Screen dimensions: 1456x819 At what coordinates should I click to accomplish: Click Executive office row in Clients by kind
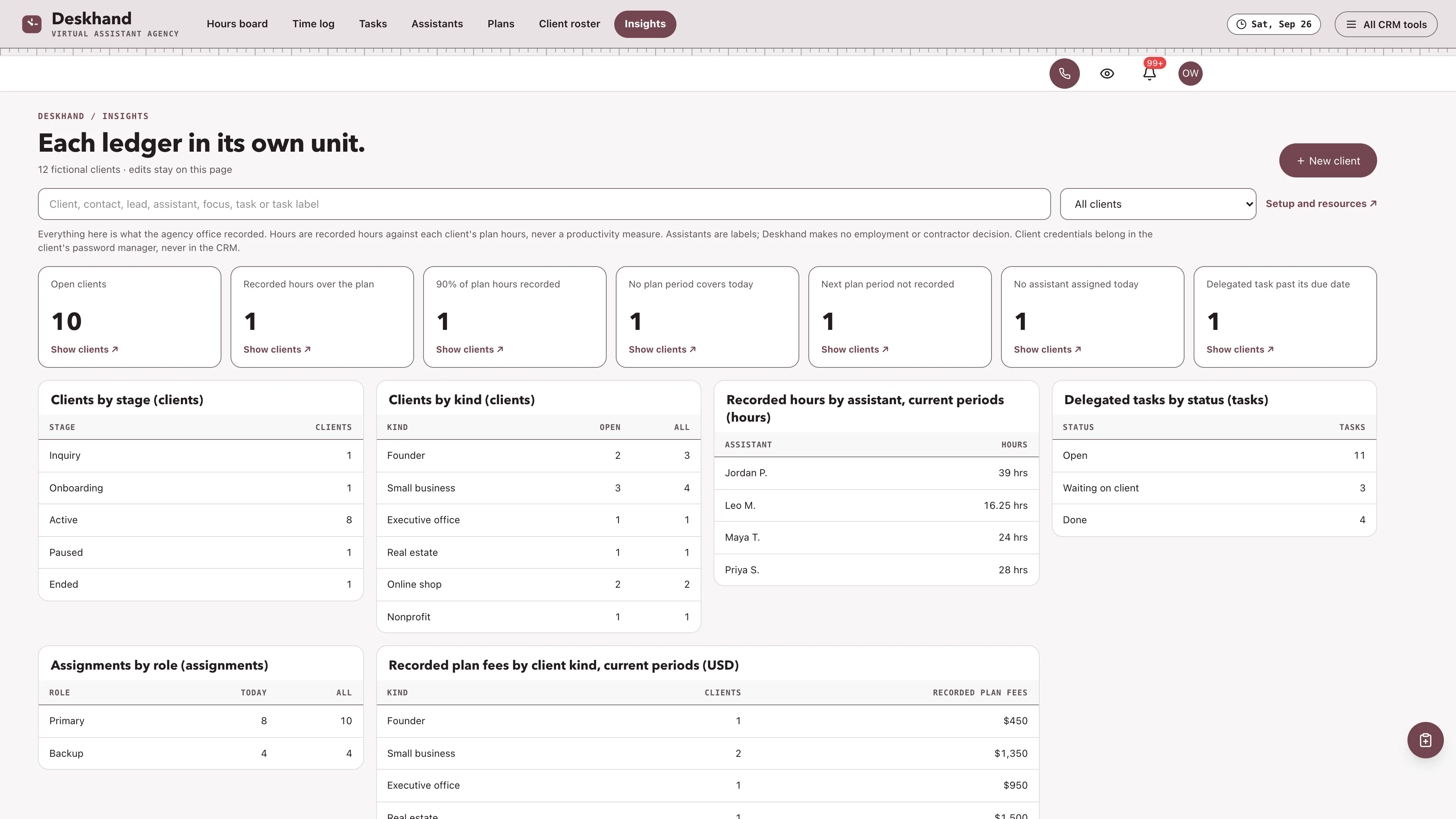click(538, 520)
